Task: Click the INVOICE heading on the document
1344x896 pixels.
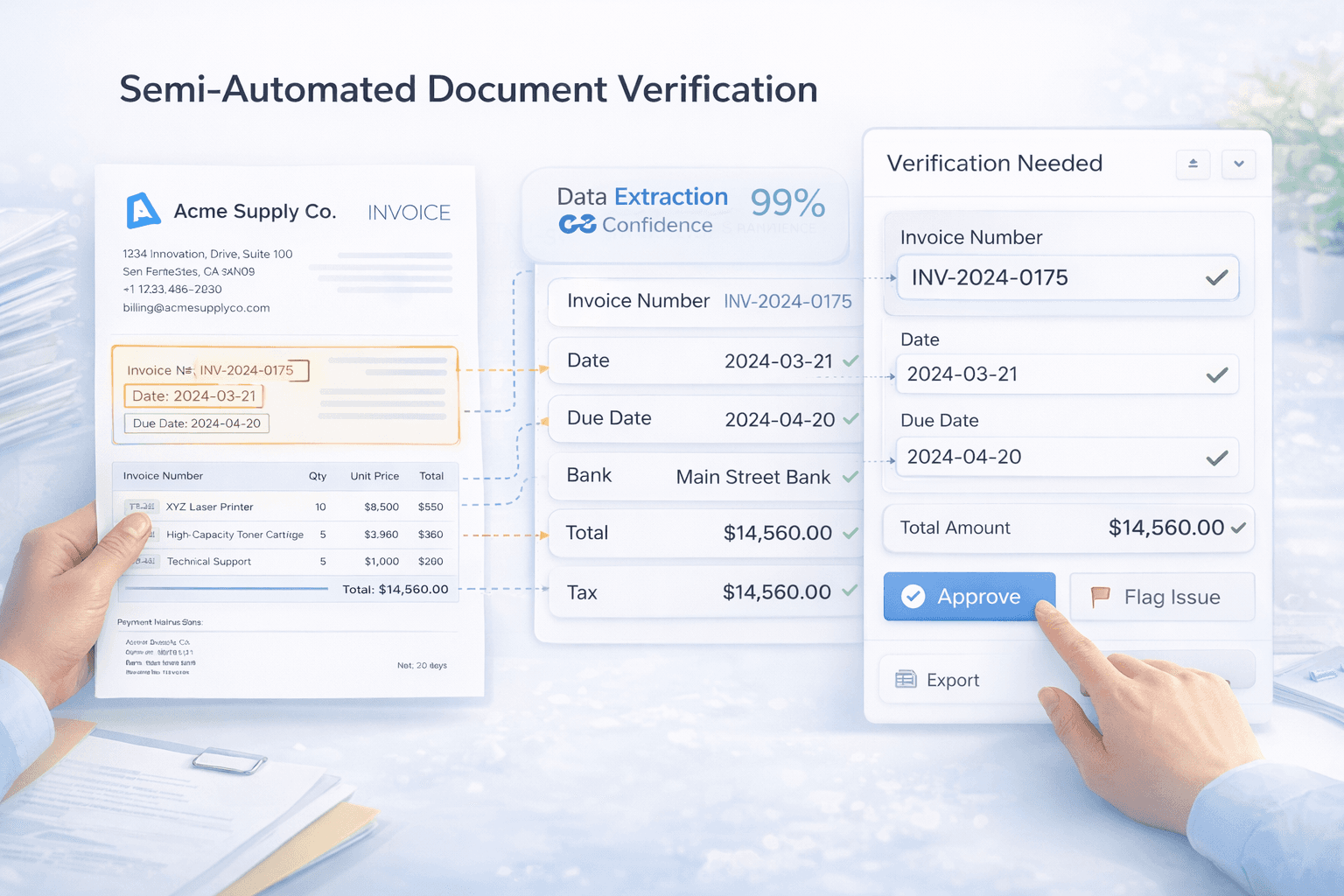Action: (x=409, y=213)
